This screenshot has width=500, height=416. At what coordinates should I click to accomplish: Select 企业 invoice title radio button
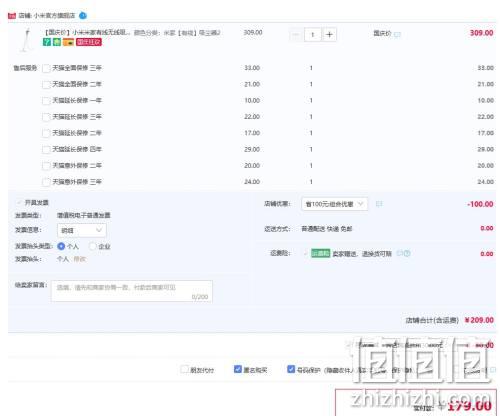(x=92, y=246)
